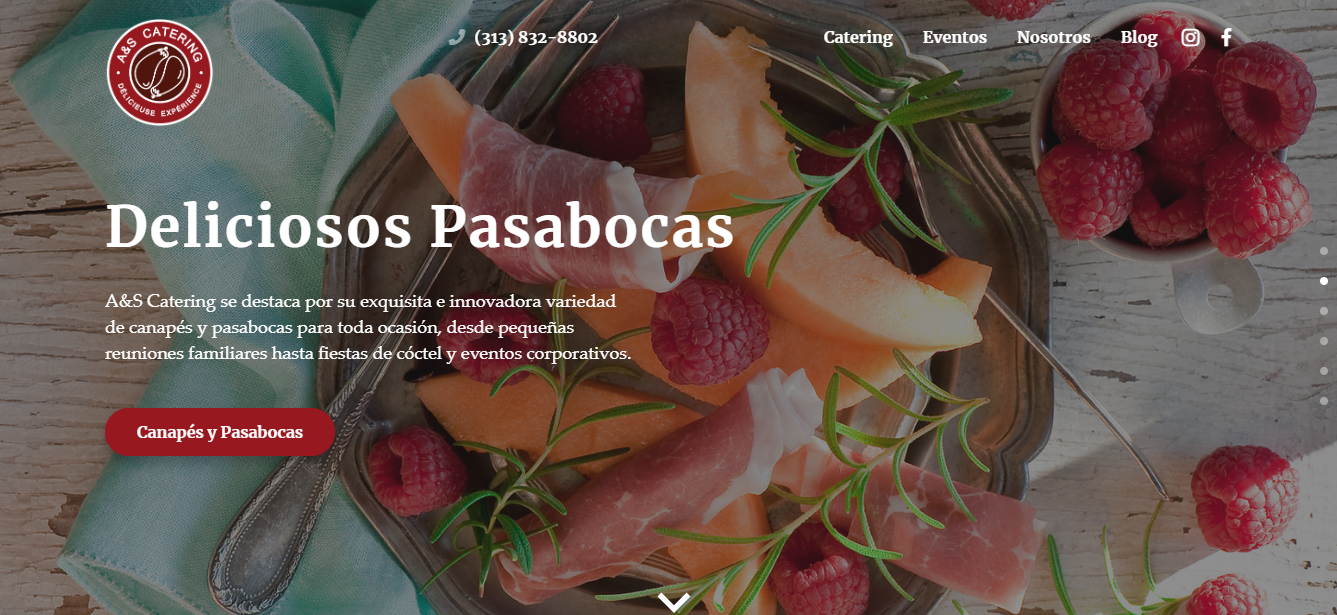Open the Instagram profile icon
This screenshot has height=615, width=1337.
pyautogui.click(x=1190, y=37)
